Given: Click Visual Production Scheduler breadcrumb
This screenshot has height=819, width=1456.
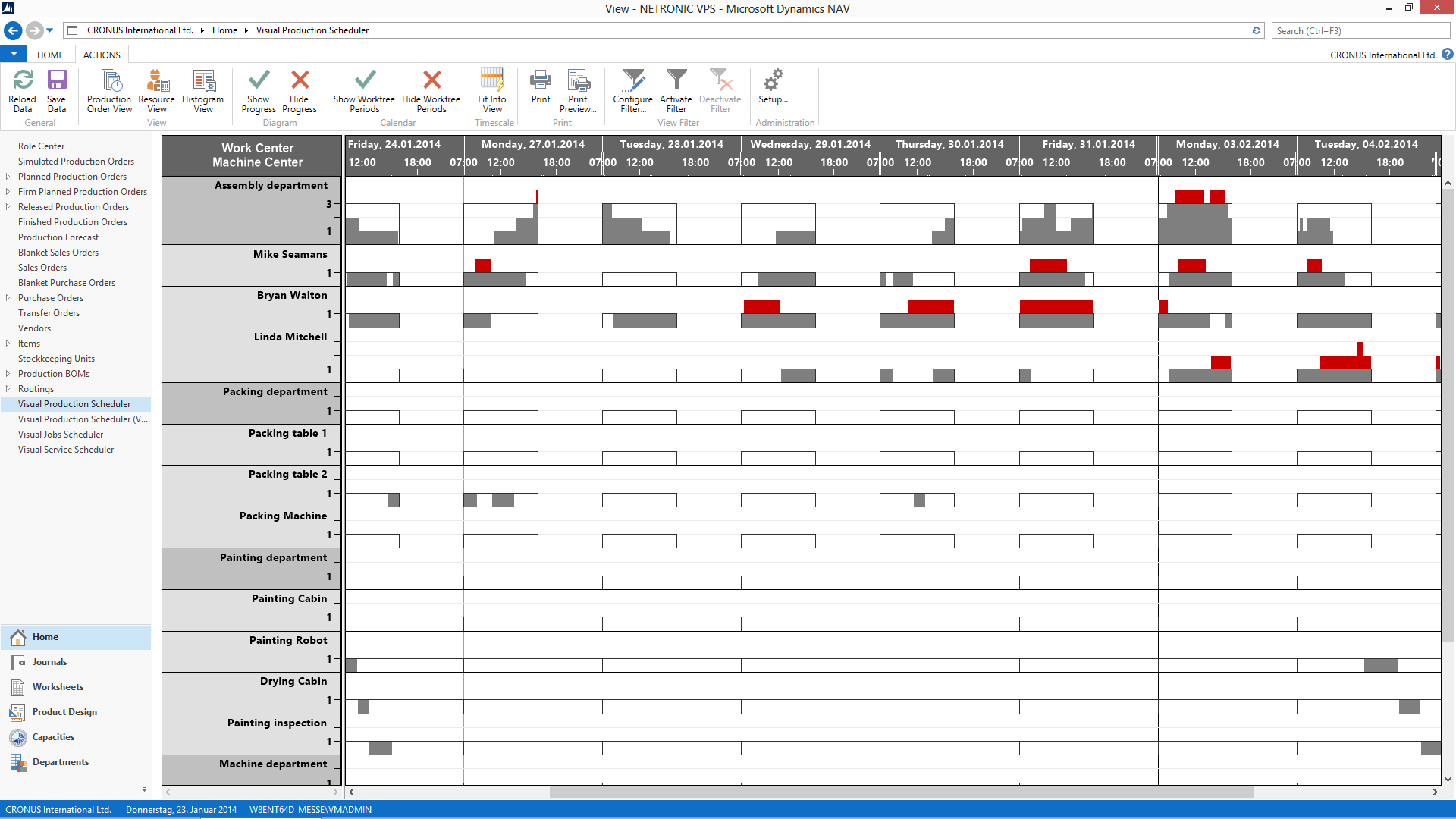Looking at the screenshot, I should point(312,30).
